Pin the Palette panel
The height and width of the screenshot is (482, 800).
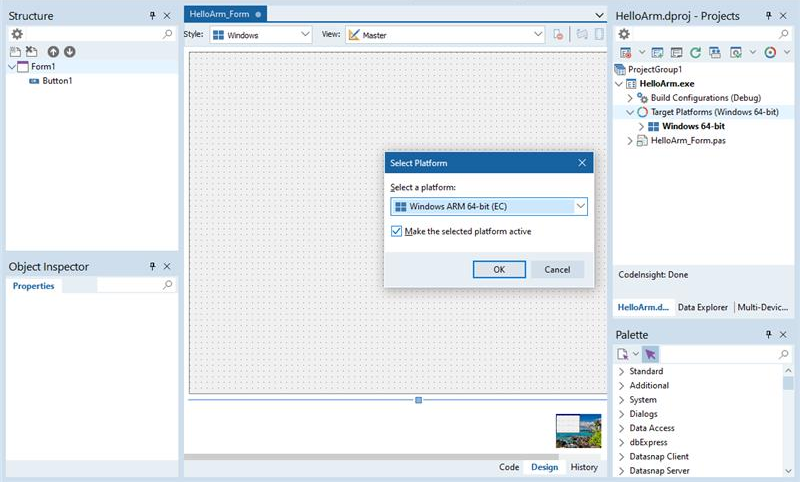768,335
